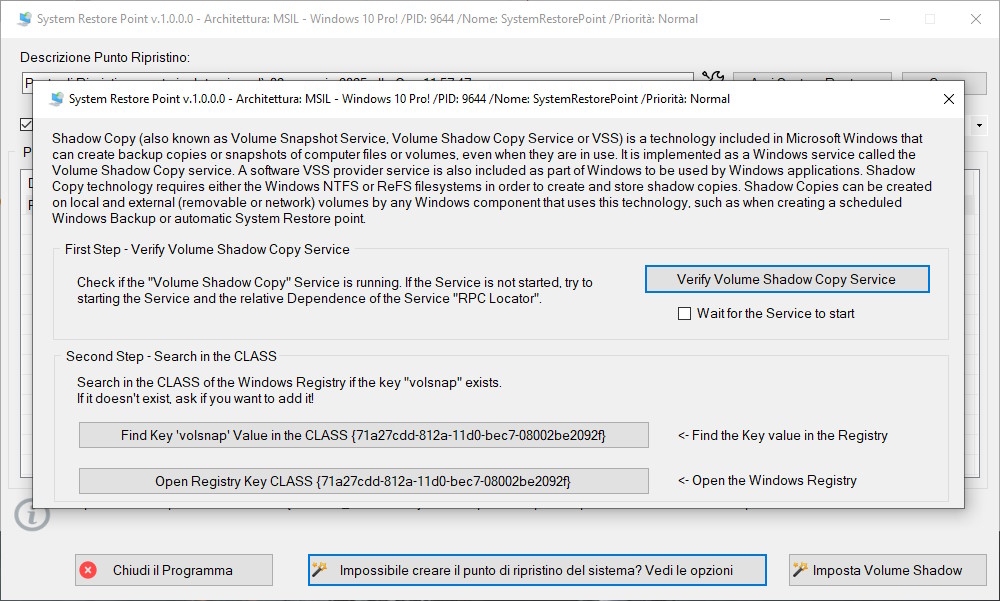Click the red X icon on Chiudi il Programma
The height and width of the screenshot is (601, 1000).
click(x=88, y=570)
